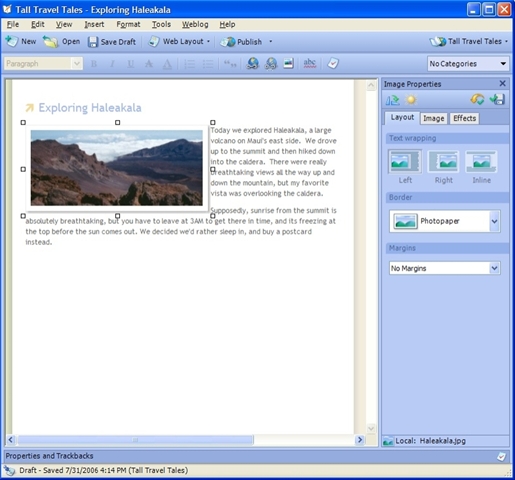Switch to the Effects tab

point(464,118)
